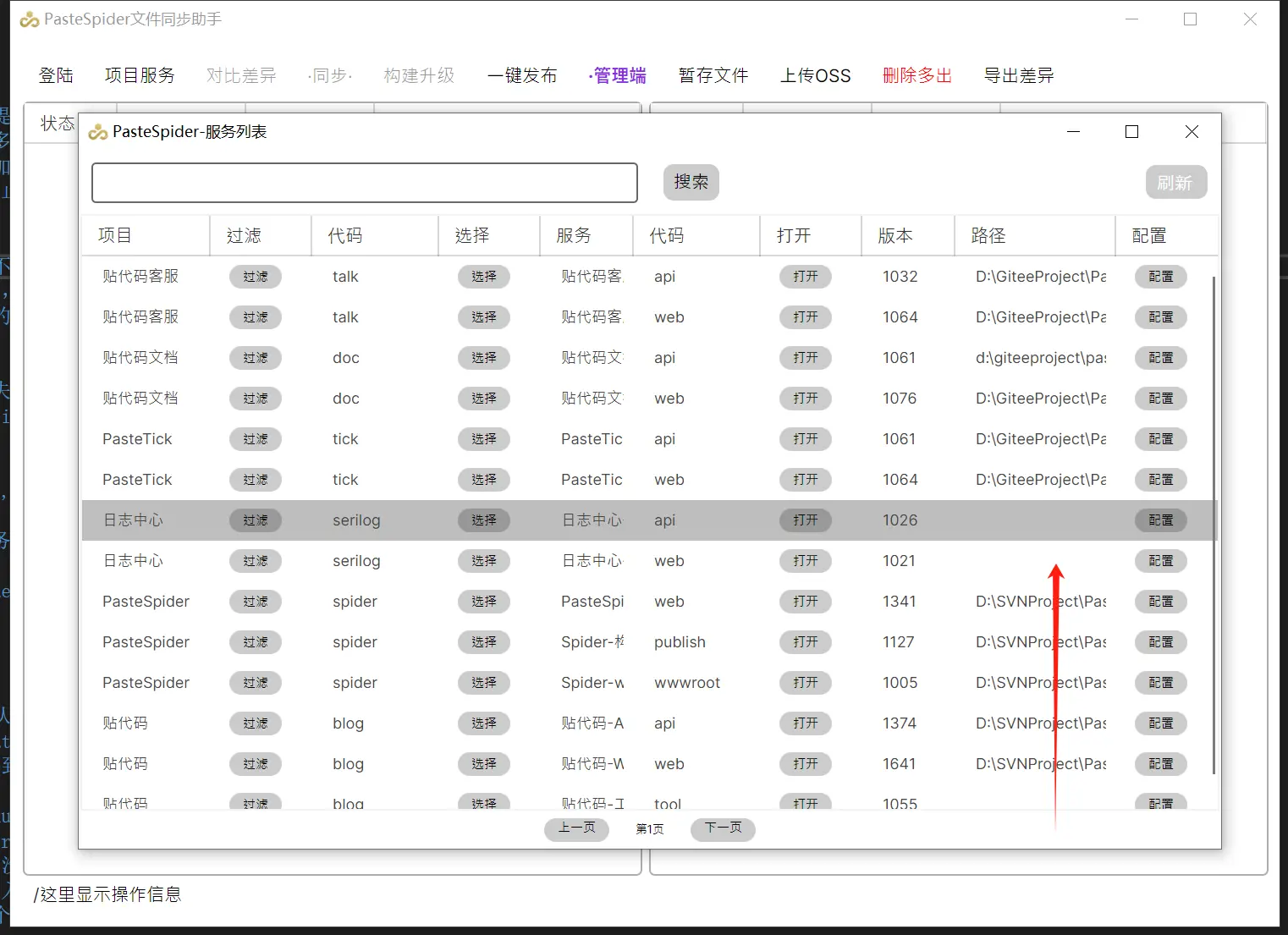Click the 对比差异 menu item
The height and width of the screenshot is (935, 1288).
point(241,75)
